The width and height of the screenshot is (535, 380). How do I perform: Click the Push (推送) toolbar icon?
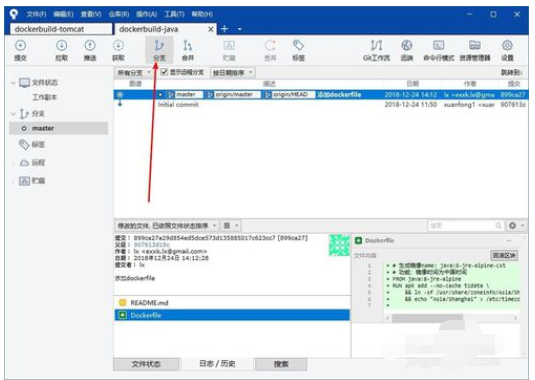pos(90,45)
